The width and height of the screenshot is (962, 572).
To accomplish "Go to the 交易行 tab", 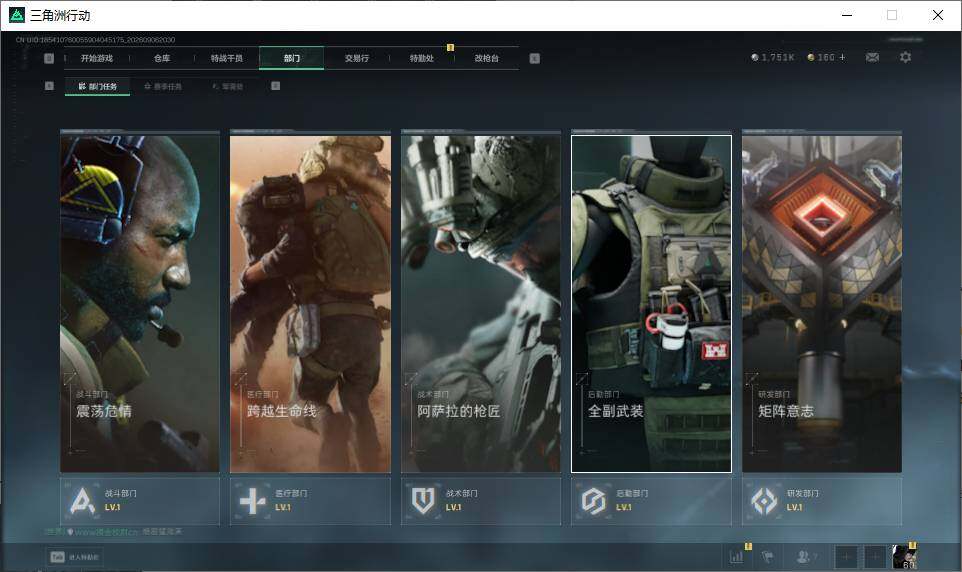I will click(x=356, y=58).
